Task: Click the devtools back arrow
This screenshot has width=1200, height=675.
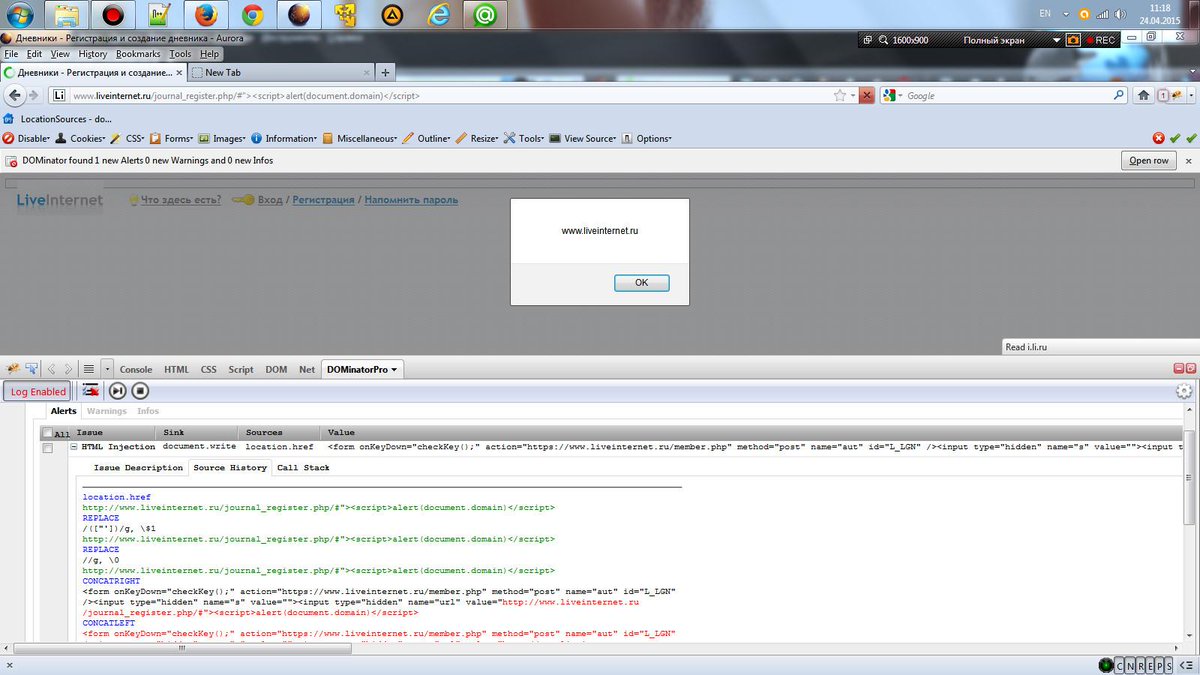Action: click(51, 369)
